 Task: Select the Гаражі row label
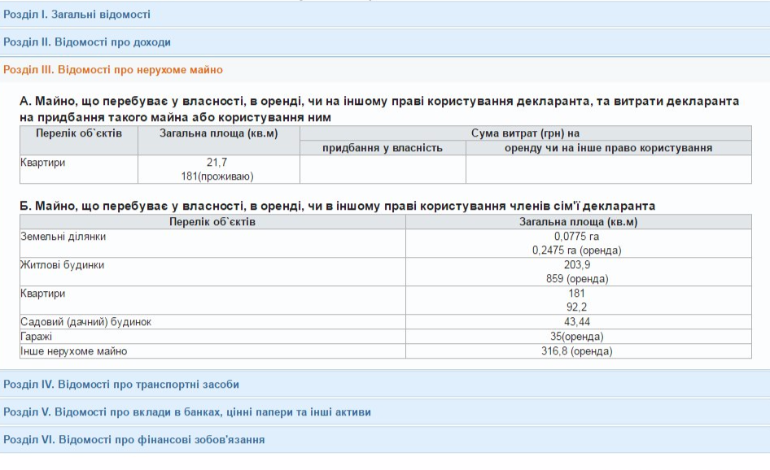click(x=38, y=337)
